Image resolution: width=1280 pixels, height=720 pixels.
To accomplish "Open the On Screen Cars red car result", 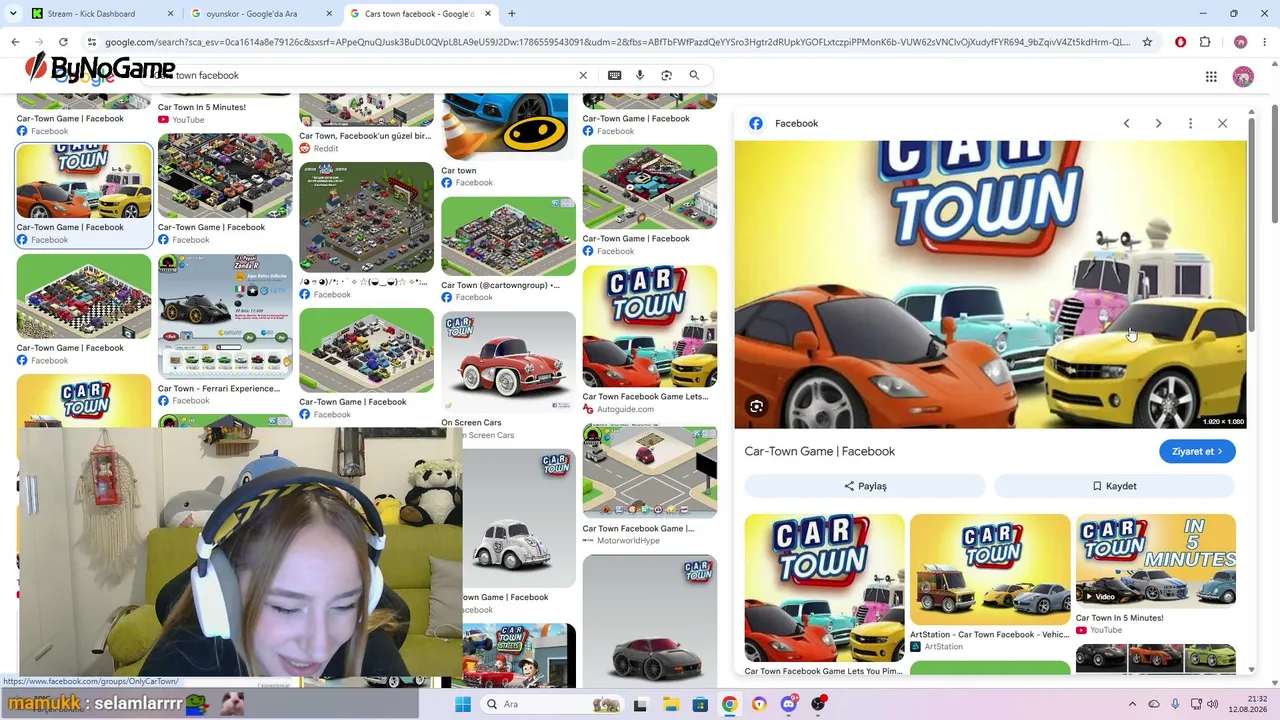I will tap(508, 362).
